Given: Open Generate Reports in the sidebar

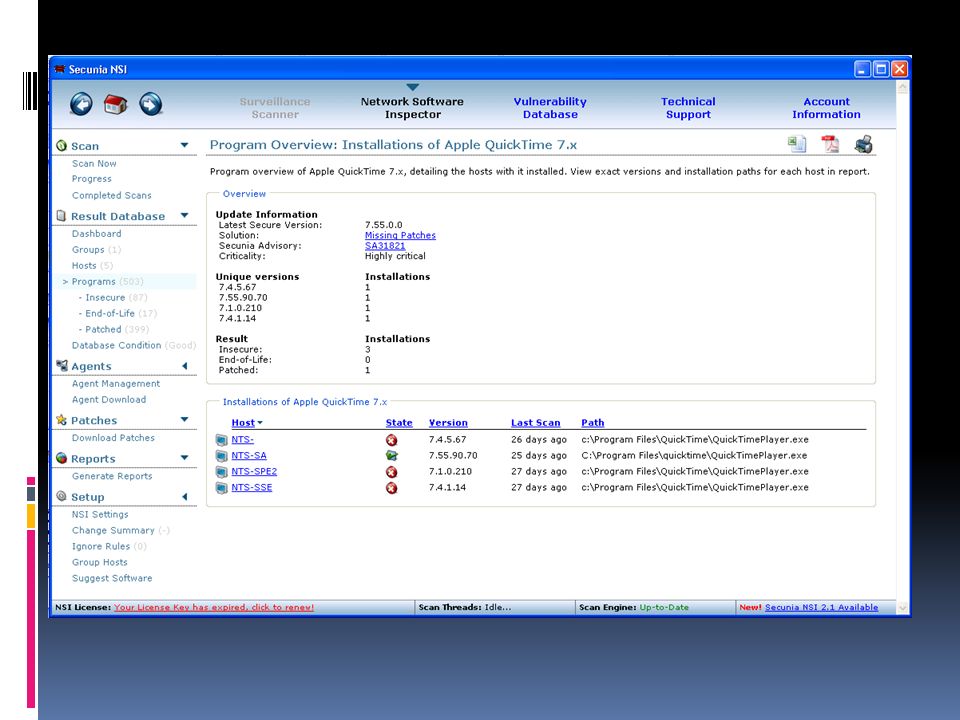Looking at the screenshot, I should (112, 476).
